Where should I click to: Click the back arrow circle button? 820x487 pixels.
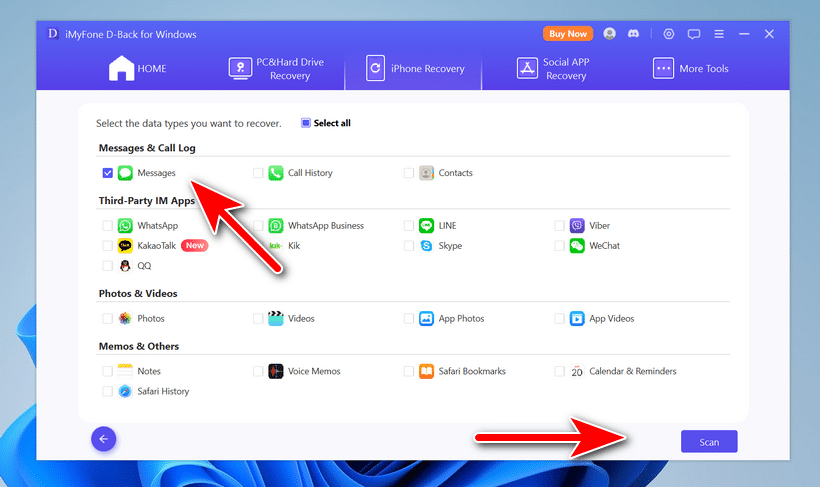pyautogui.click(x=104, y=439)
